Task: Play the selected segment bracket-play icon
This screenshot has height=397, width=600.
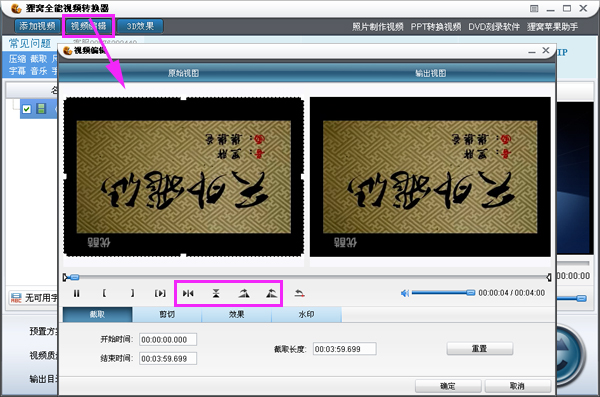Action: click(160, 293)
